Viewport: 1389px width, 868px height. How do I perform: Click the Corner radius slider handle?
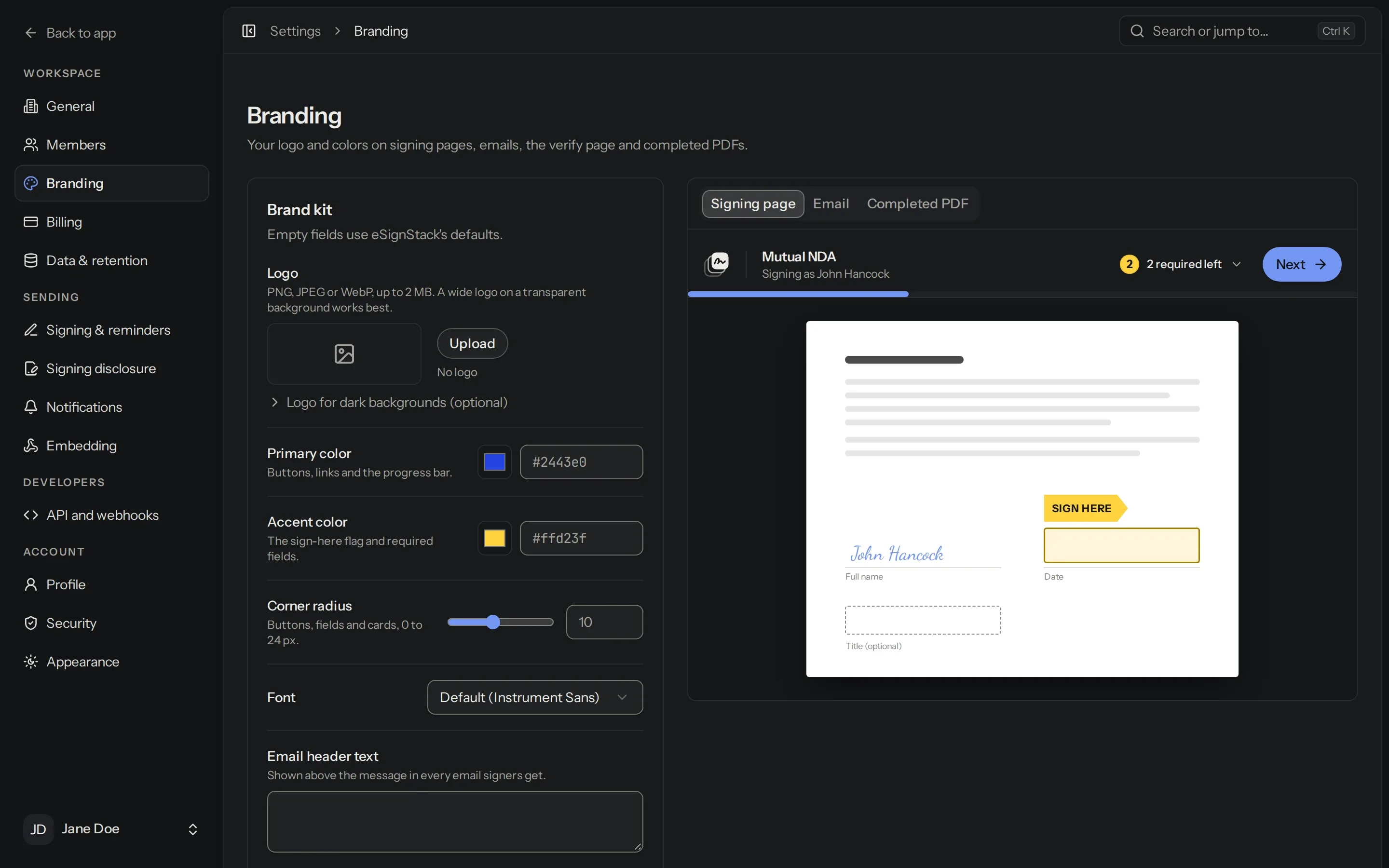(x=493, y=622)
